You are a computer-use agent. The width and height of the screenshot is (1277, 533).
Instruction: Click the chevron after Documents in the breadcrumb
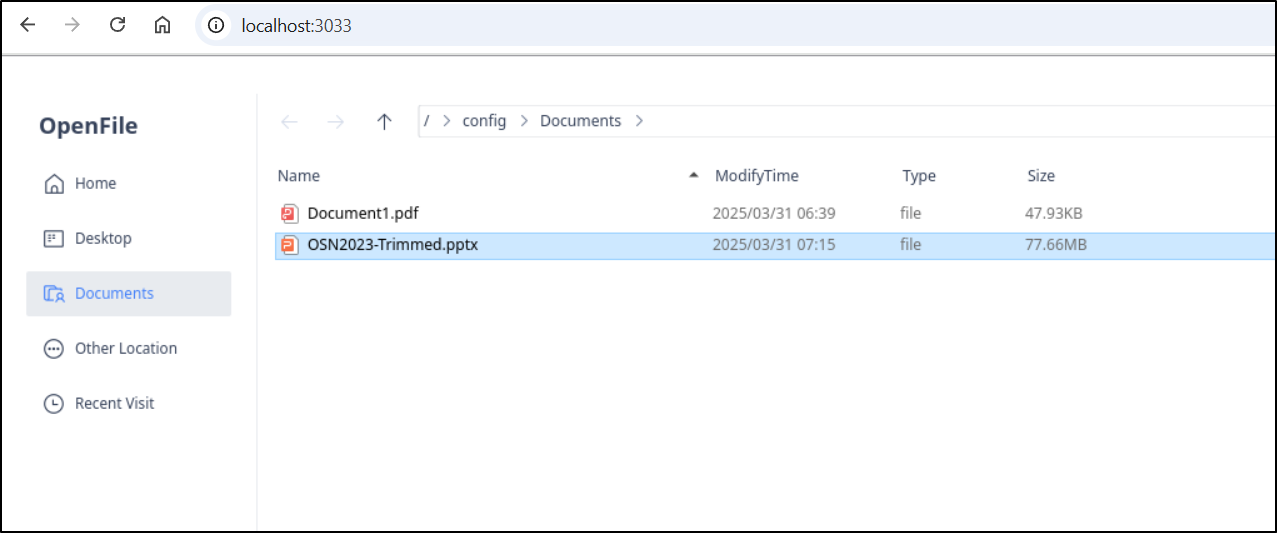pyautogui.click(x=639, y=121)
